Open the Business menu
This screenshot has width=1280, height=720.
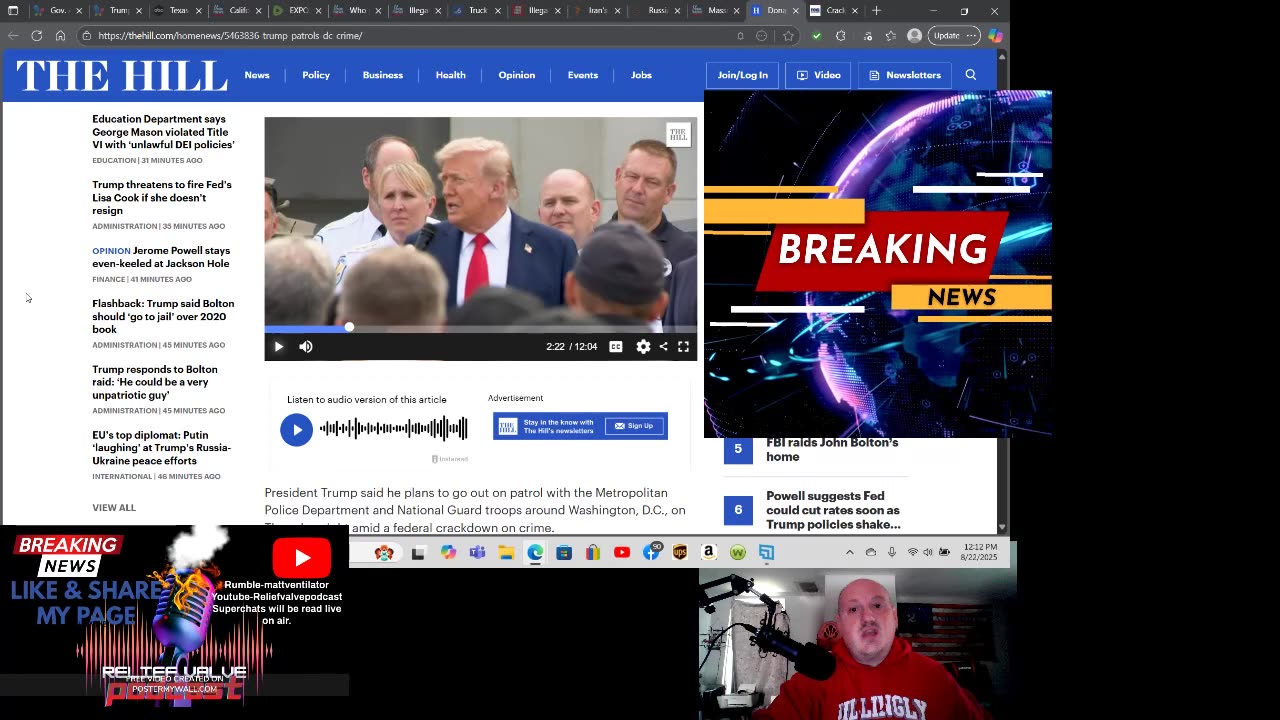click(383, 75)
